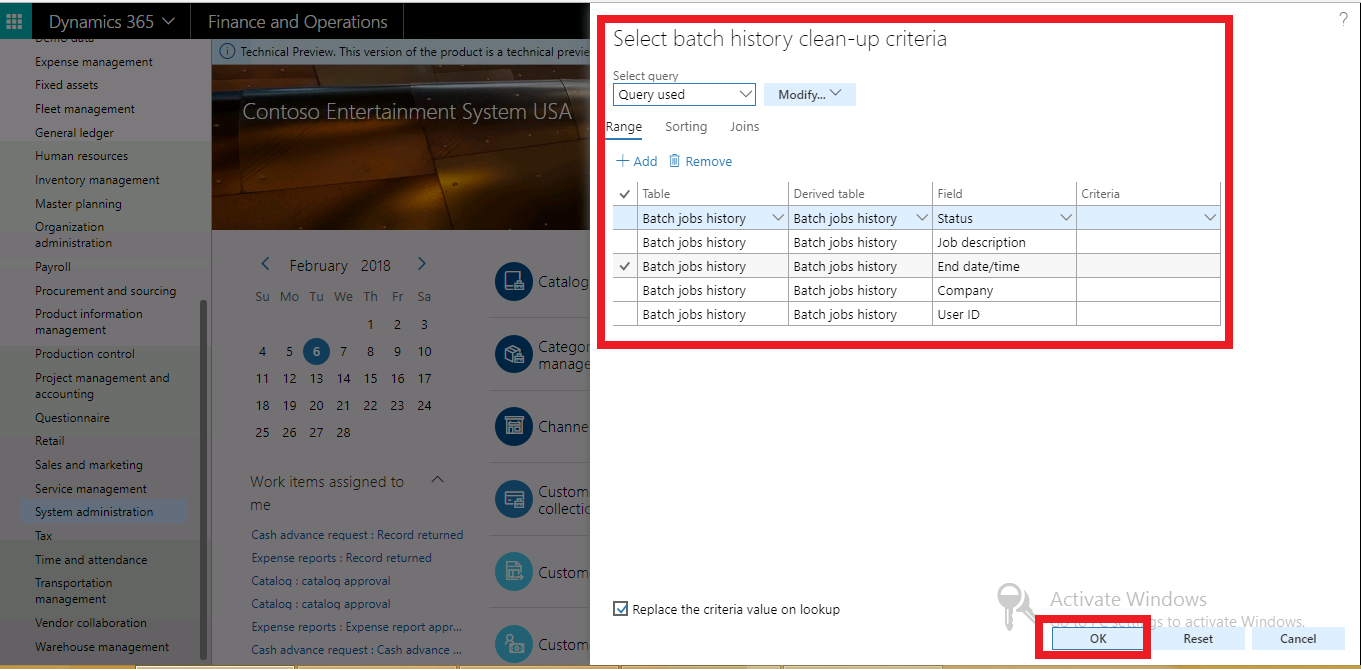
Task: Open the Status field dropdown
Action: [x=1066, y=217]
